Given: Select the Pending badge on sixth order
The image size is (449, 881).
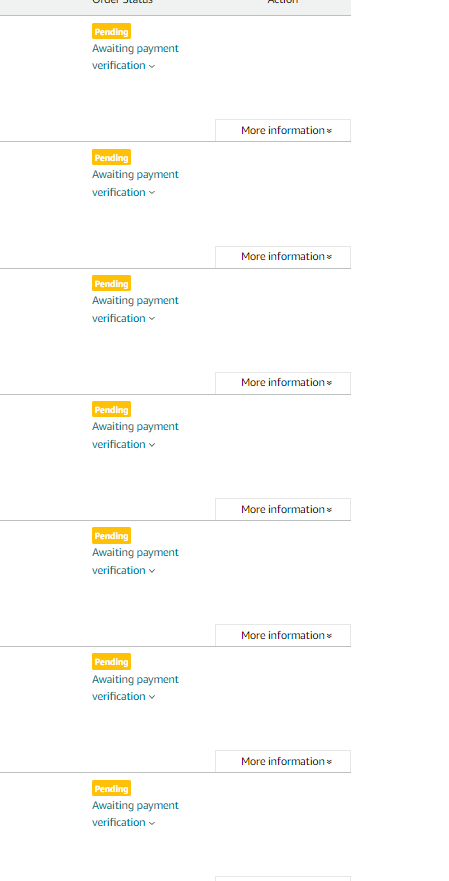Looking at the screenshot, I should [111, 661].
